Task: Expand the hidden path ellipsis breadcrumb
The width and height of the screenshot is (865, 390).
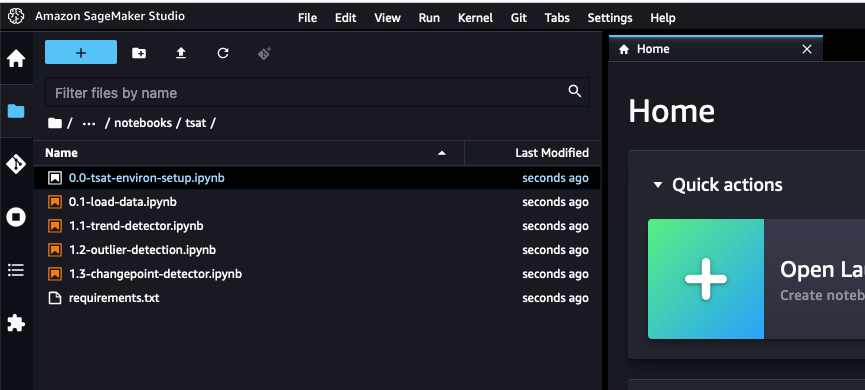Action: coord(89,123)
